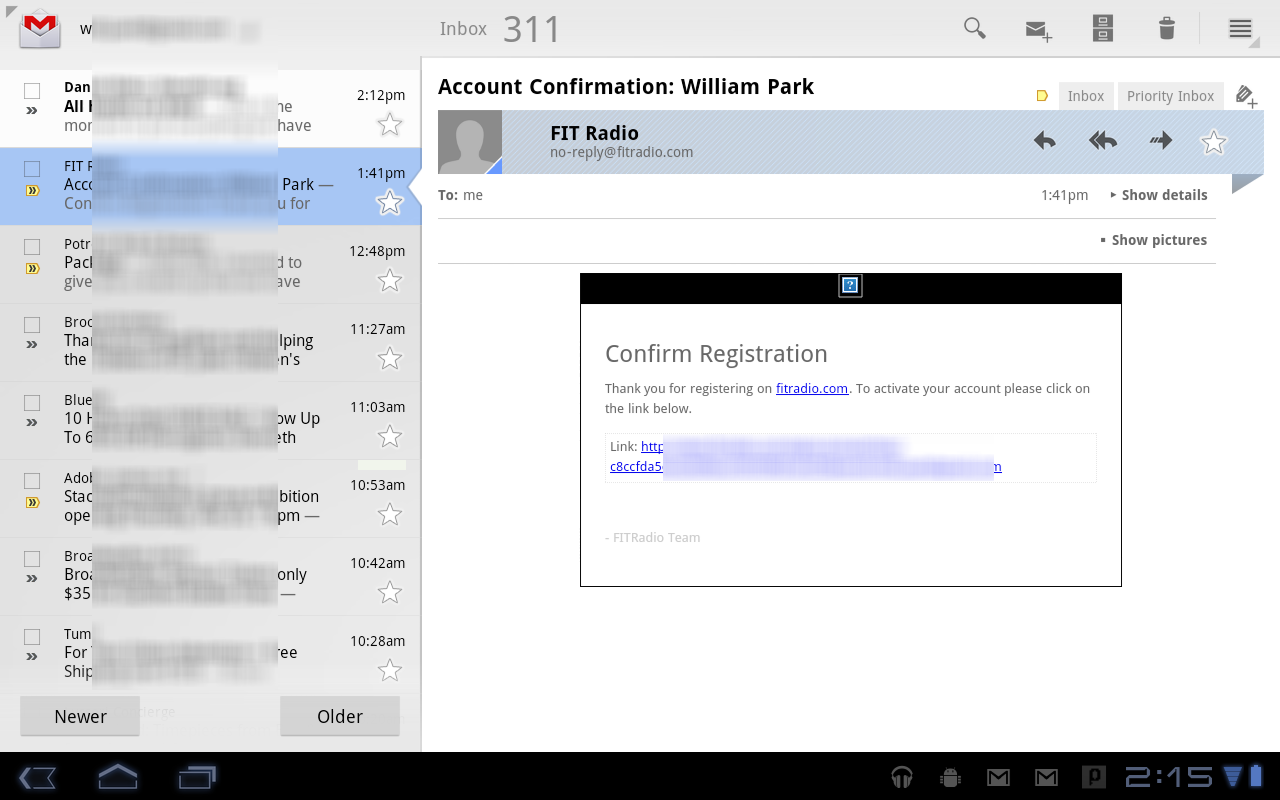Tap first Gmail notification icon

pos(998,777)
